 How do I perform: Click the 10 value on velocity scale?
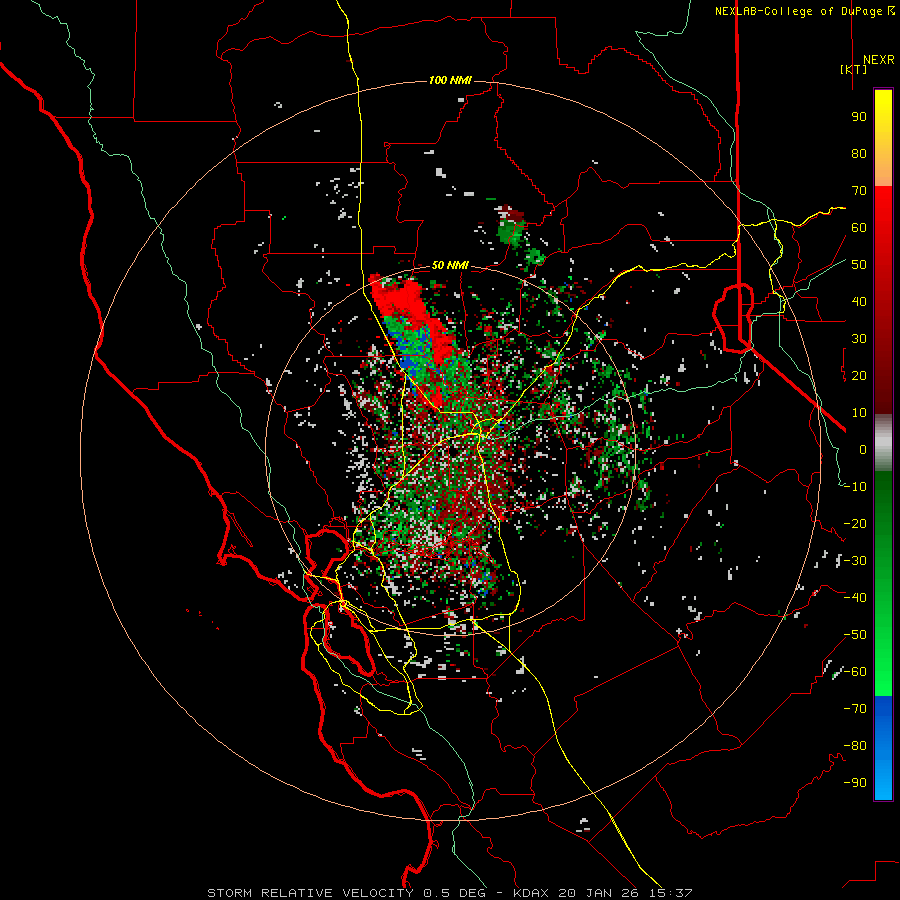pos(859,413)
